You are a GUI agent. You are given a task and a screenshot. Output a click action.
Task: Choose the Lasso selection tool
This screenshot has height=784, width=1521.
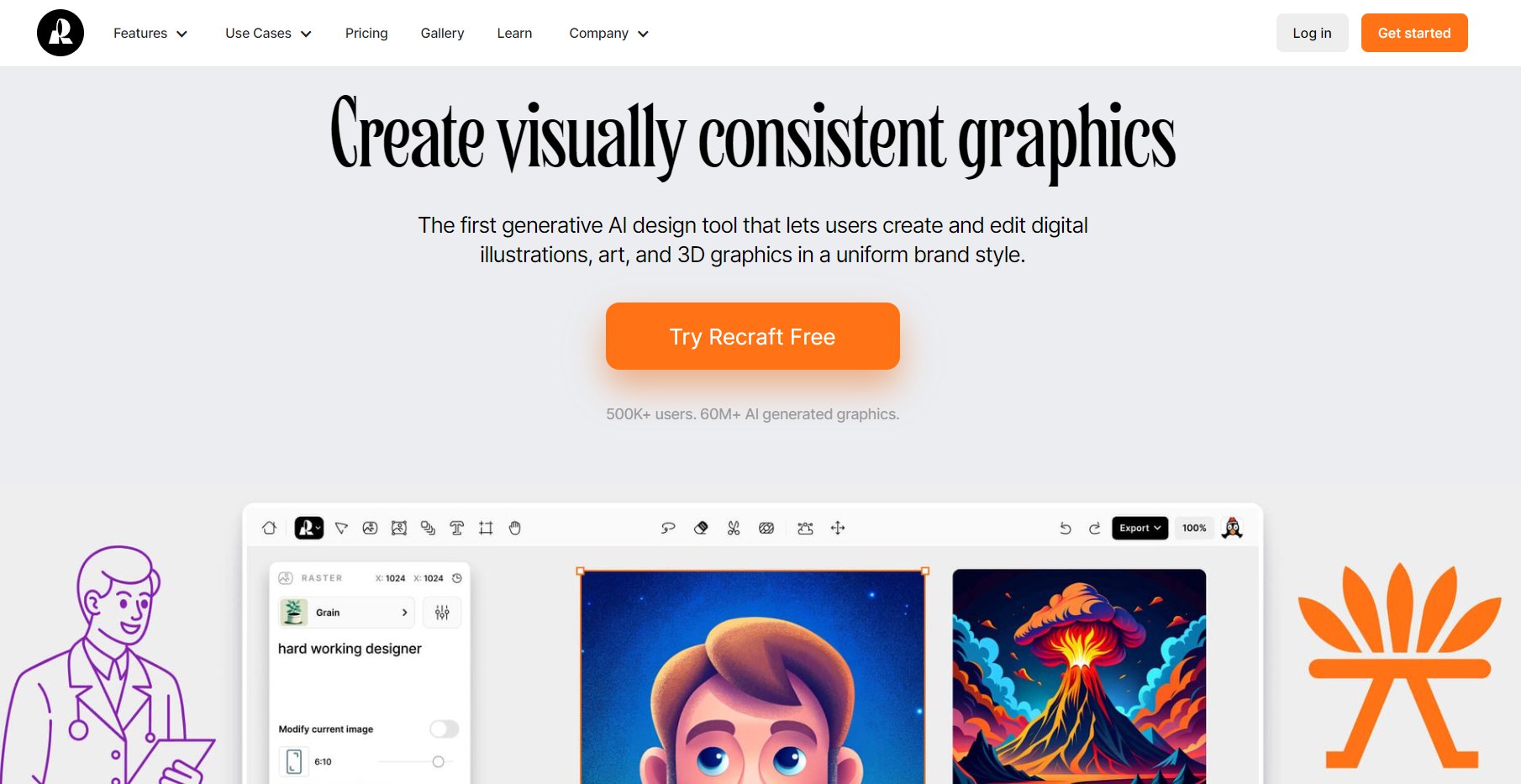pos(668,528)
